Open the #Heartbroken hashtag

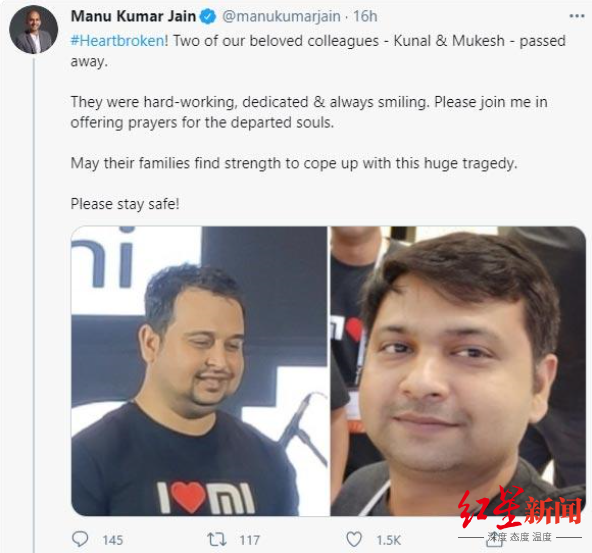119,41
